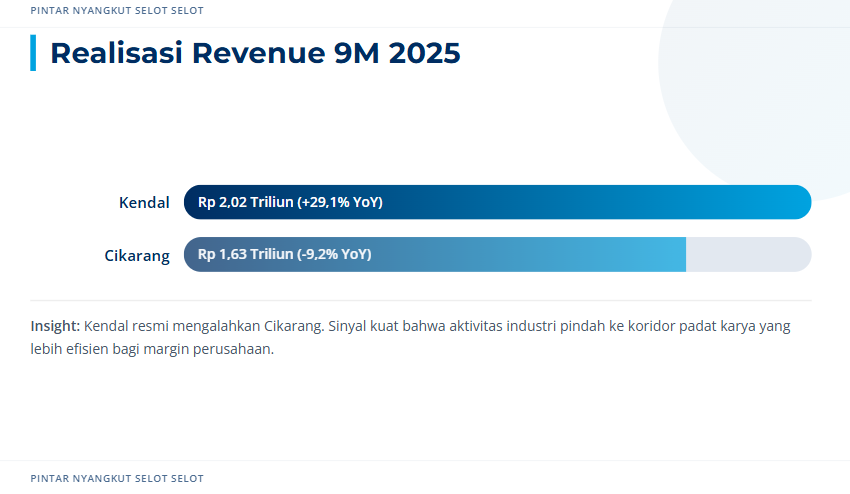Click the grey unfilled end of Cikarang bar
Viewport: 850px width, 494px height.
(748, 254)
